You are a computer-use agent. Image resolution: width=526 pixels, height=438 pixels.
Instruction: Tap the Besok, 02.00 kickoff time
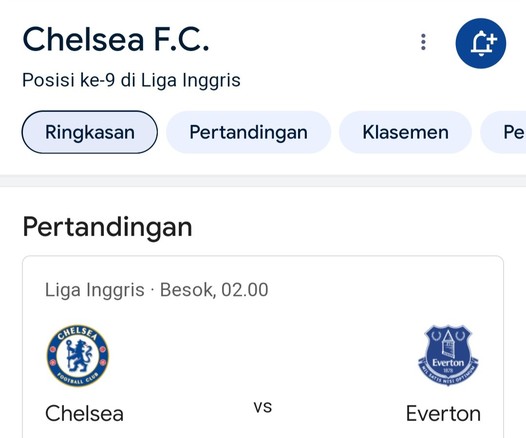coord(214,290)
